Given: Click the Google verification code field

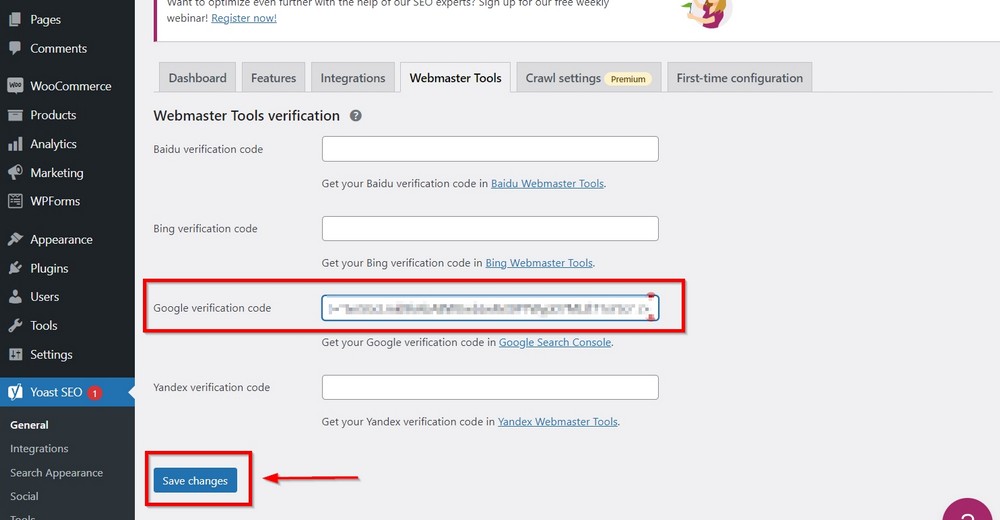Looking at the screenshot, I should pyautogui.click(x=490, y=308).
